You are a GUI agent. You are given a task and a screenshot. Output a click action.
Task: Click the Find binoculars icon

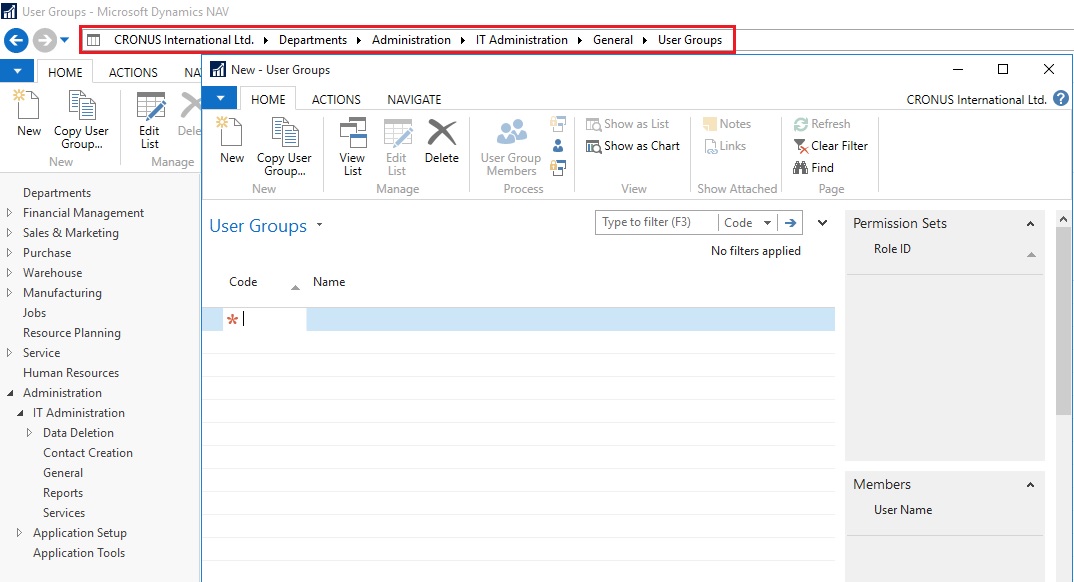[x=801, y=168]
